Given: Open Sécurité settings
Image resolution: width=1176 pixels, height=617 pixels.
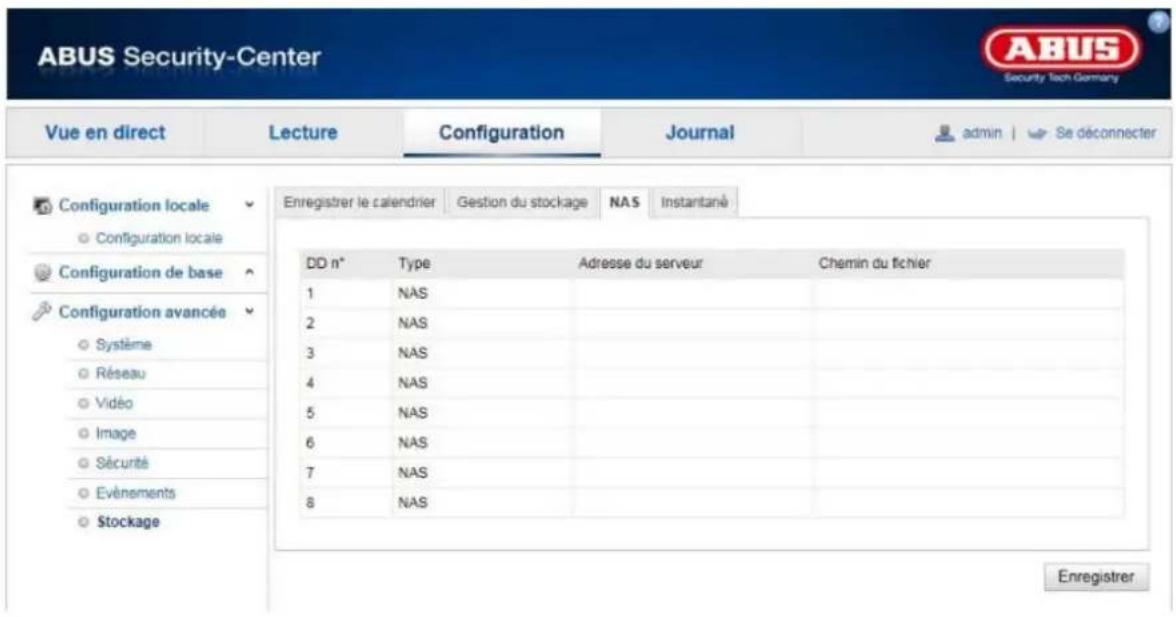Looking at the screenshot, I should [x=122, y=463].
